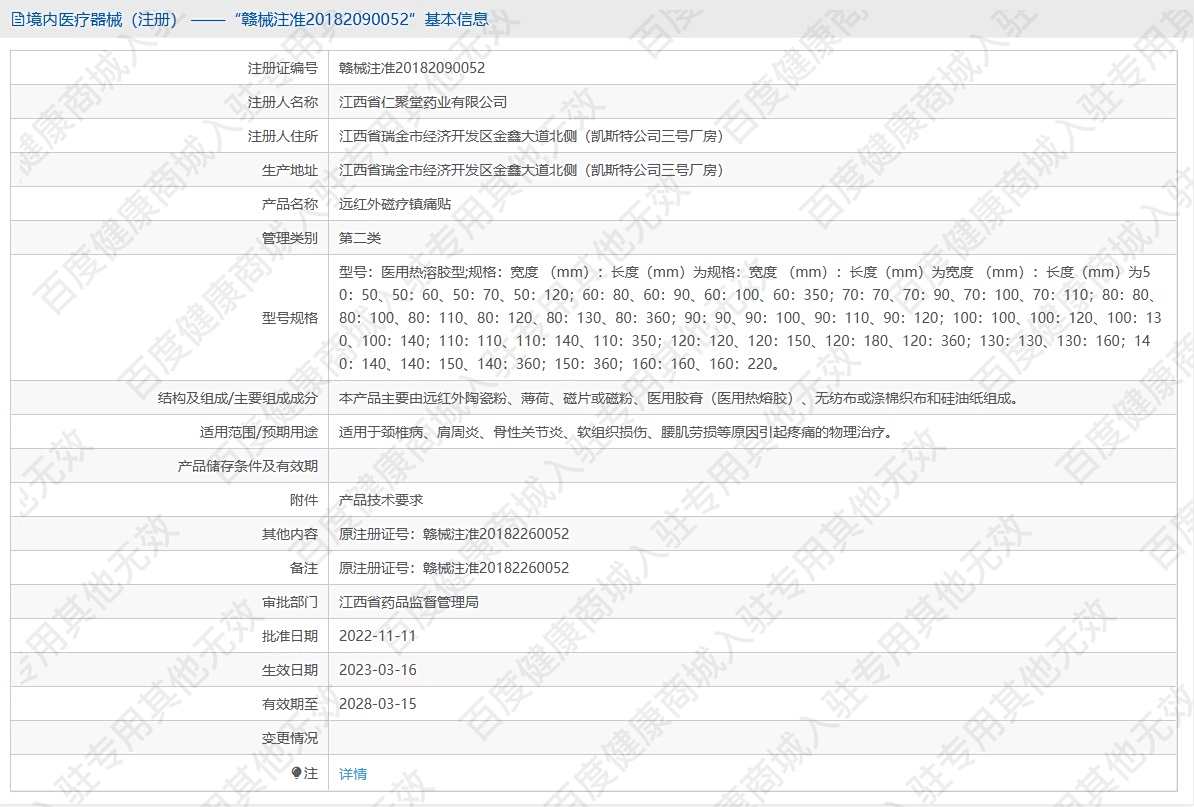
Task: Select the 附件 label
Action: 304,500
